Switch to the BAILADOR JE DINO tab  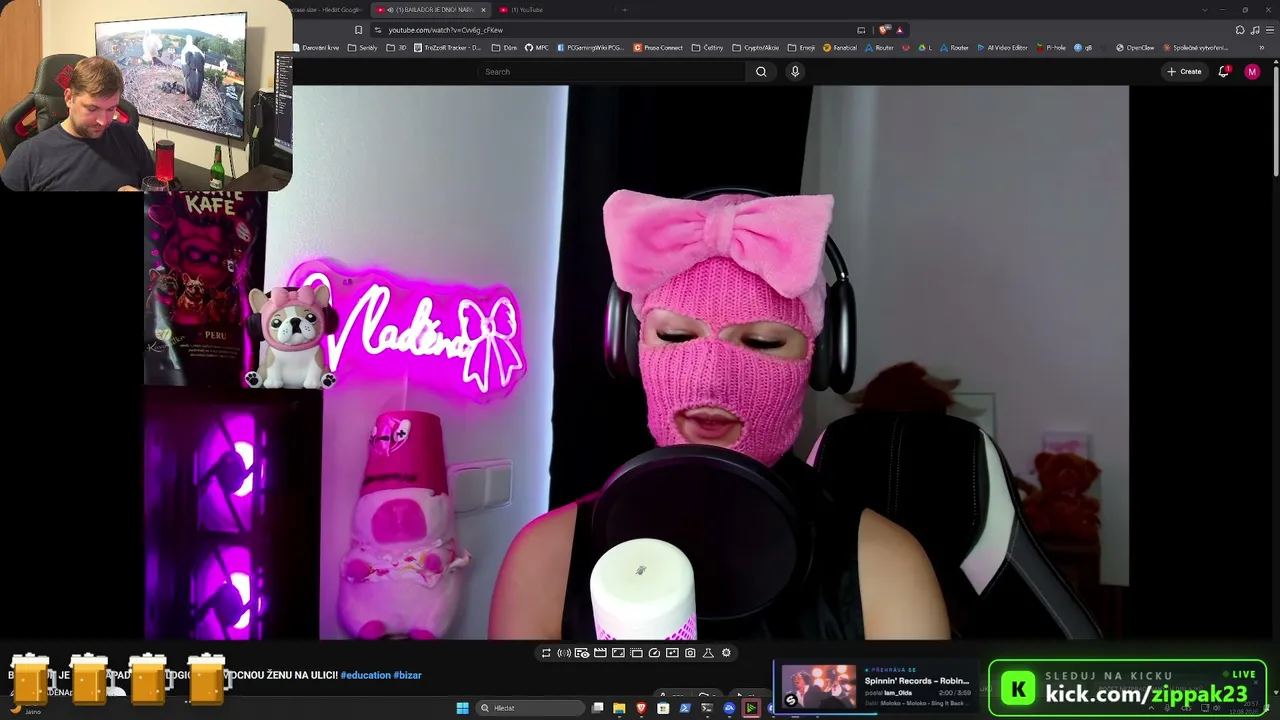(430, 10)
